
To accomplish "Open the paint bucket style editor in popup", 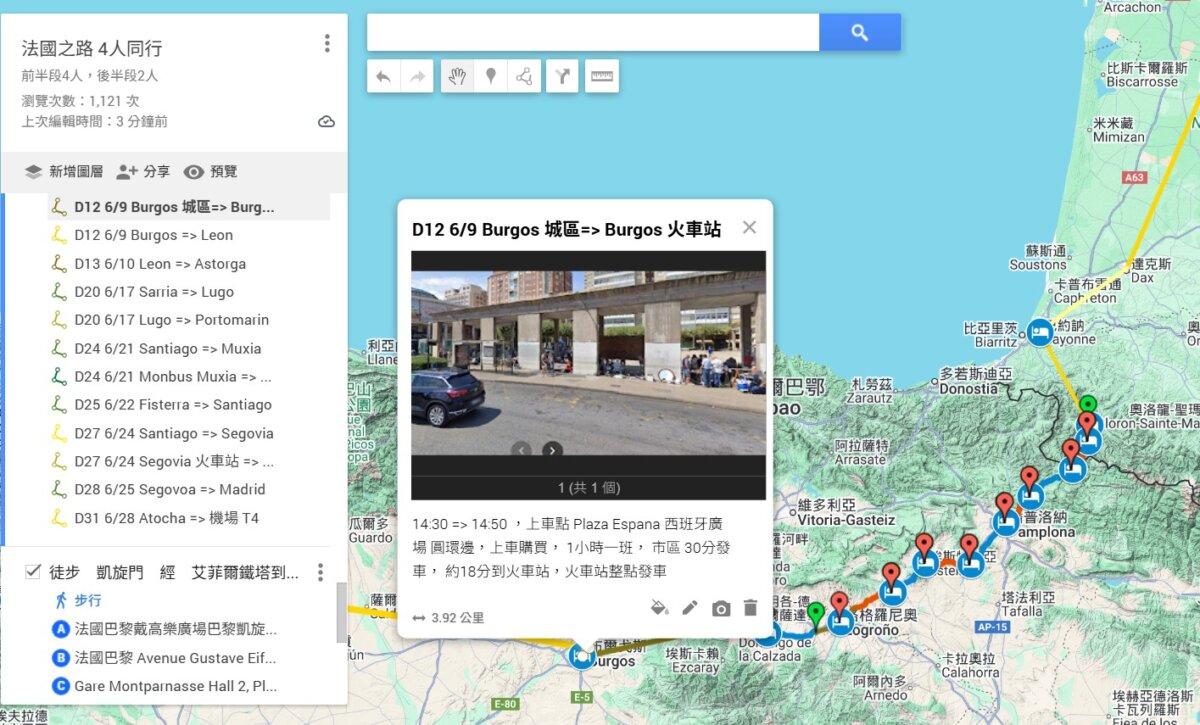I will click(x=660, y=608).
